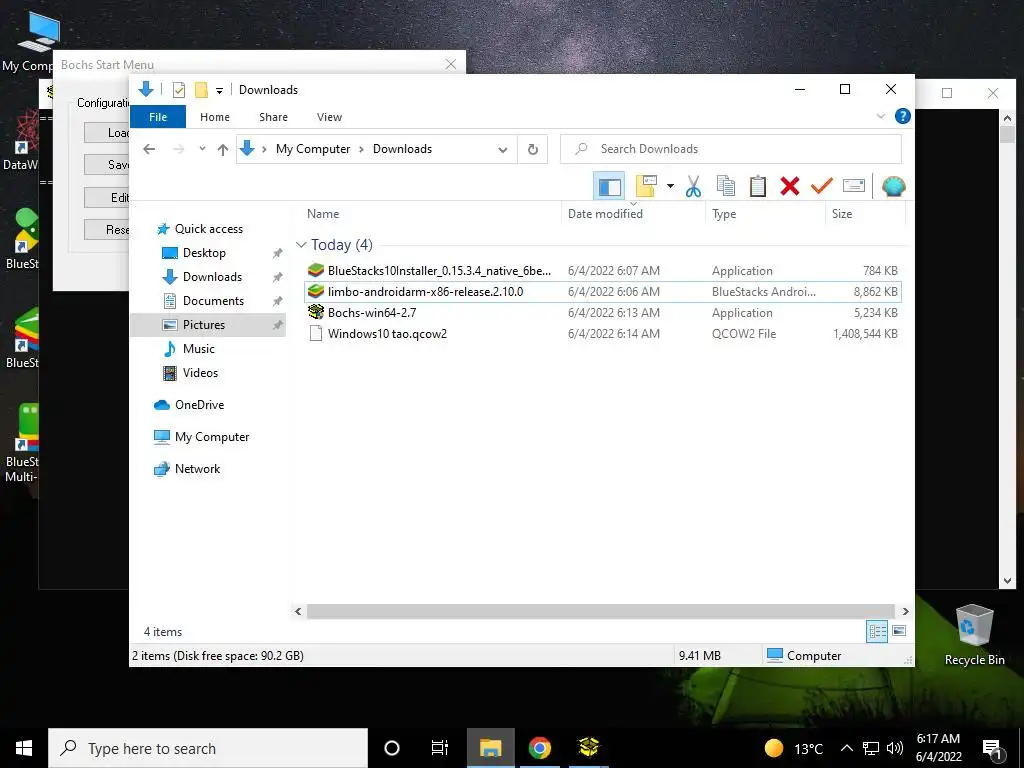Open the notification center icon
Viewport: 1024px width, 768px height.
point(992,749)
